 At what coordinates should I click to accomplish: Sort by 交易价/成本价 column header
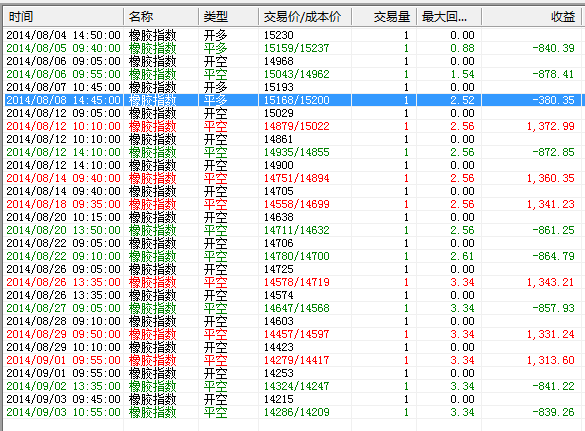pos(305,17)
